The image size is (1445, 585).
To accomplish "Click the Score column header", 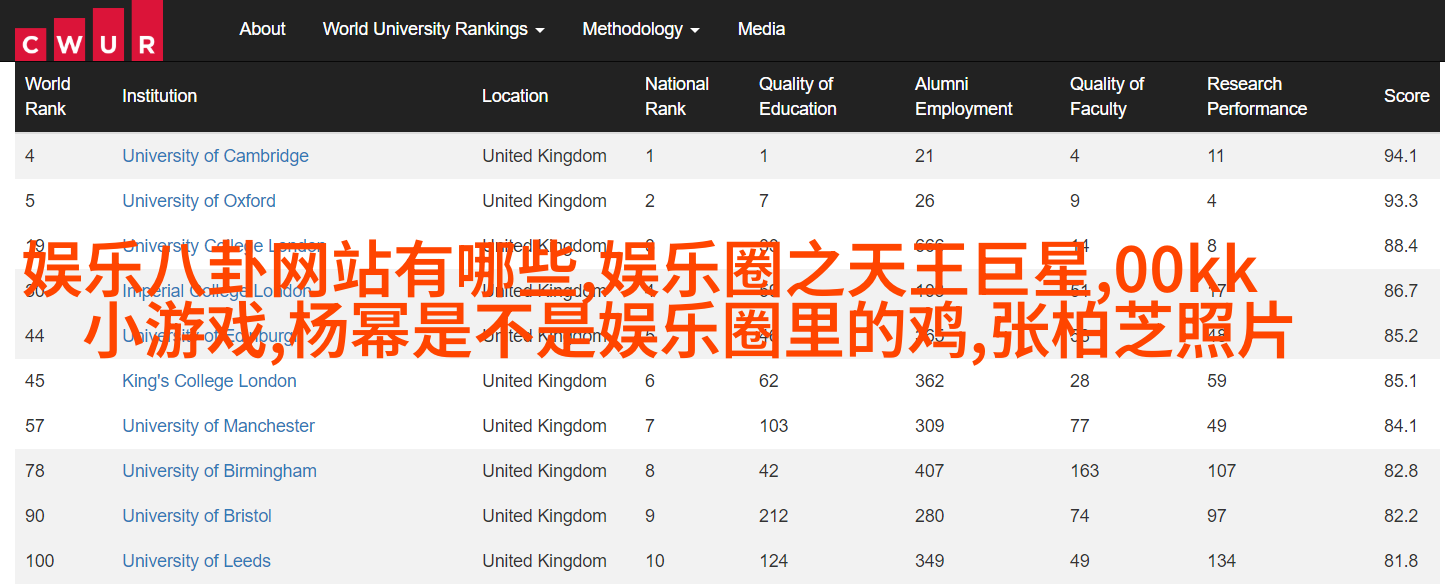I will 1406,96.
